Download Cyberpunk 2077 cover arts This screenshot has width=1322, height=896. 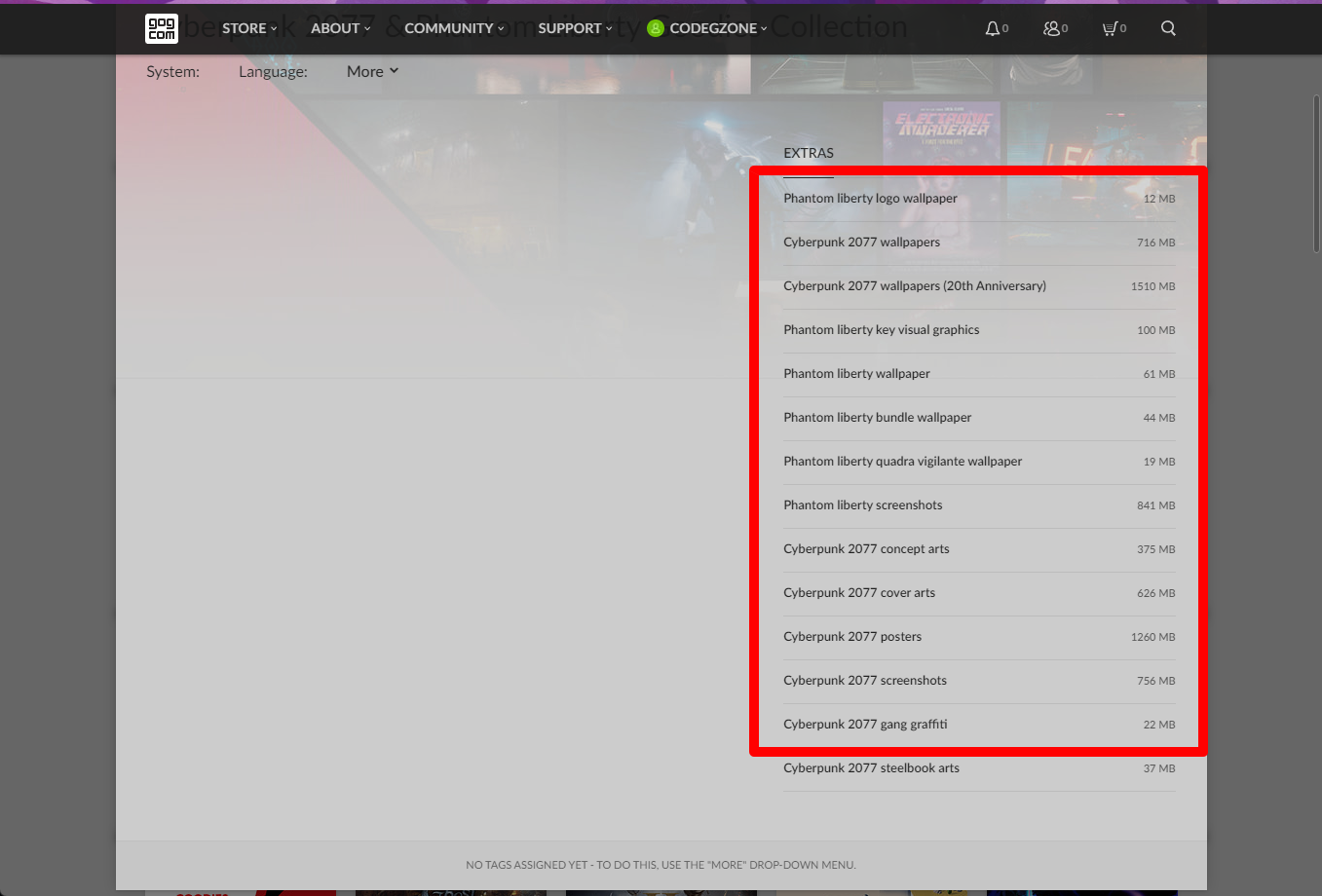(x=979, y=593)
